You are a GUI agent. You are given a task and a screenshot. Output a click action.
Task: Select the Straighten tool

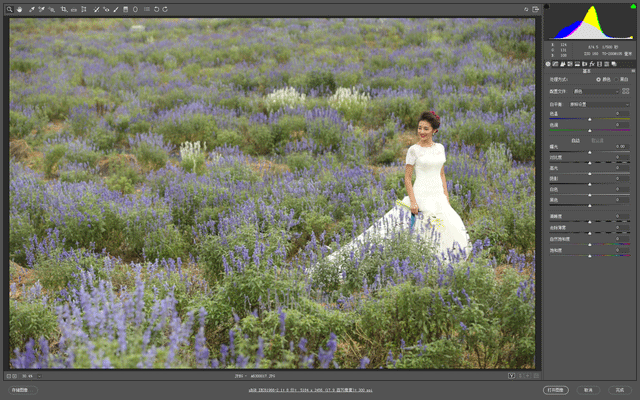[x=74, y=9]
